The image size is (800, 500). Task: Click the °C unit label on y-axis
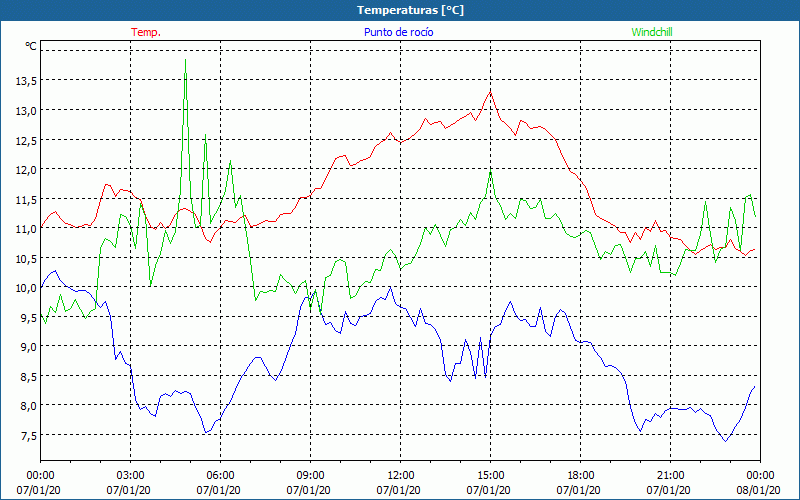click(x=31, y=46)
